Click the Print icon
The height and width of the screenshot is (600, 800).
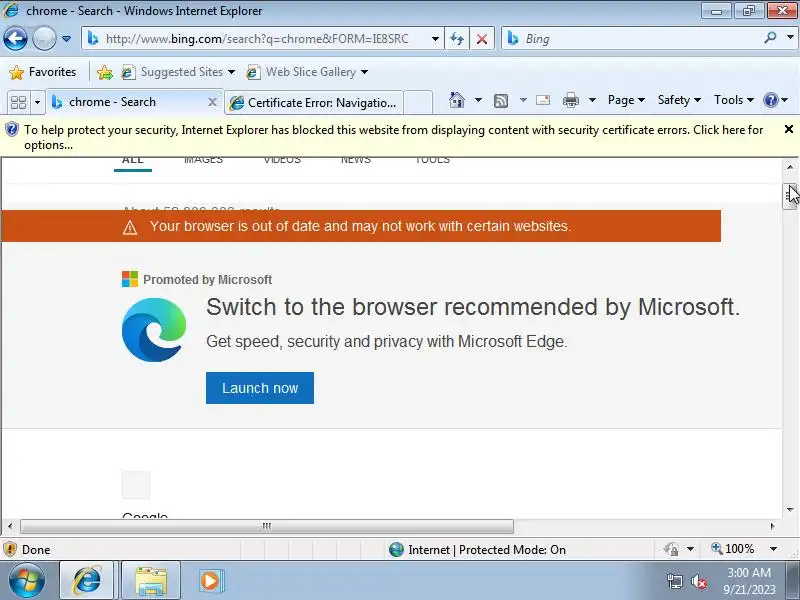pos(570,100)
